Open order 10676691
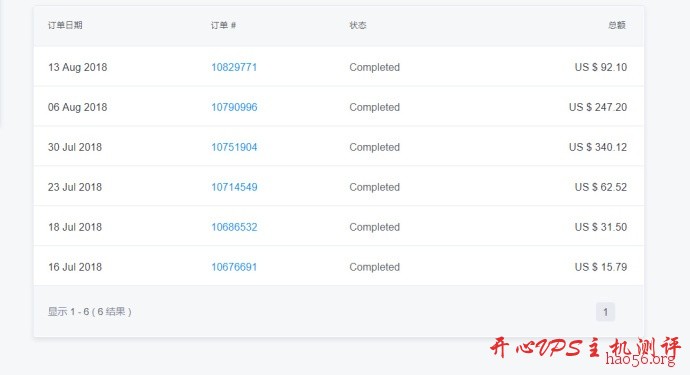 [234, 267]
